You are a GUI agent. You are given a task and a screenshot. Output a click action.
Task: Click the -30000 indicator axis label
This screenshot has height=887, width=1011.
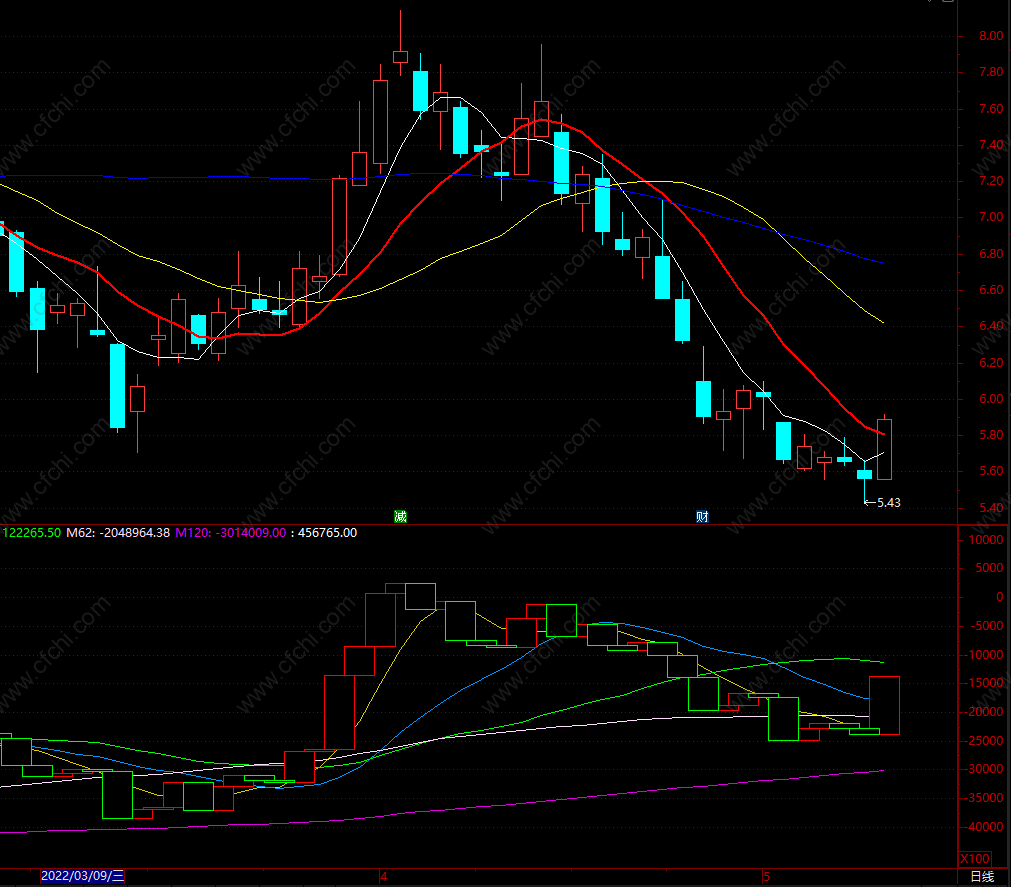[984, 769]
